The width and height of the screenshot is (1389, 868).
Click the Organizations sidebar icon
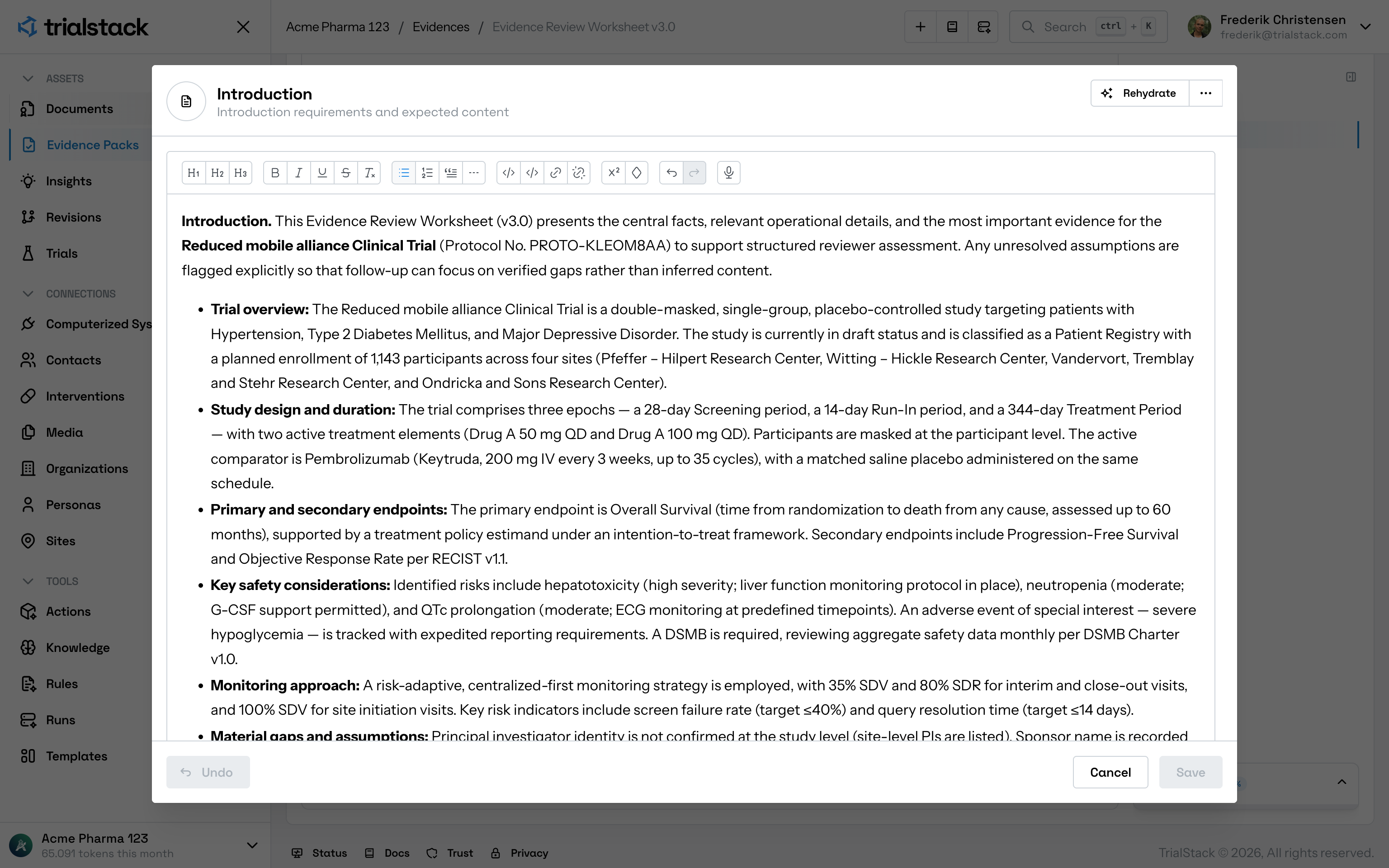coord(28,468)
